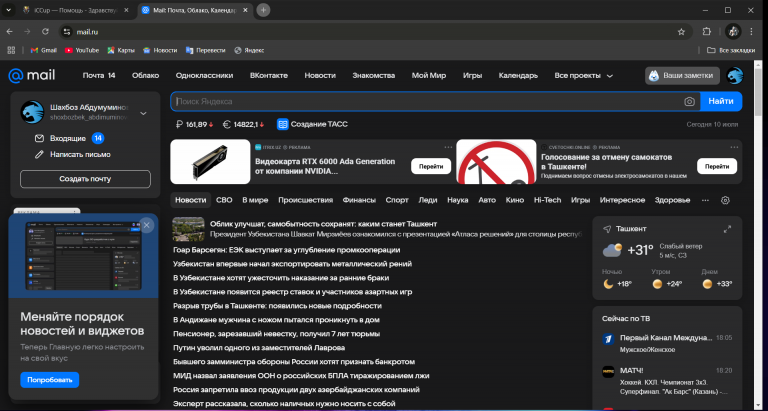This screenshot has width=768, height=411.
Task: Click the Поиск Яндекса search field
Action: click(426, 101)
